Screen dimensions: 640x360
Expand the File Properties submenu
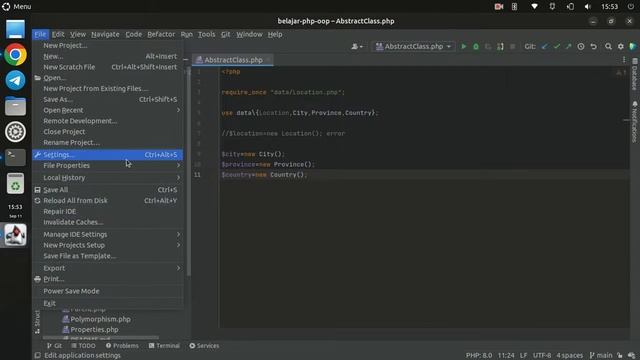108,165
